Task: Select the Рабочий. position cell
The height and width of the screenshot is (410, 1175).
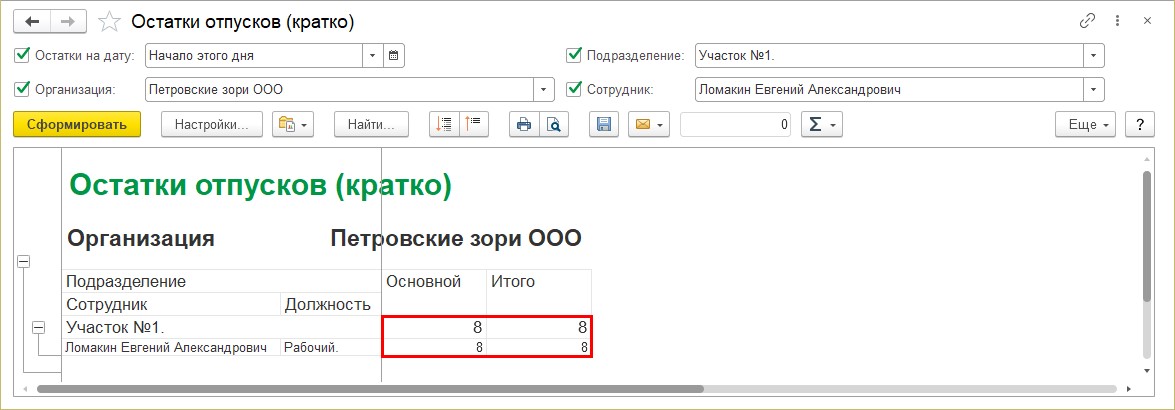Action: pyautogui.click(x=330, y=347)
